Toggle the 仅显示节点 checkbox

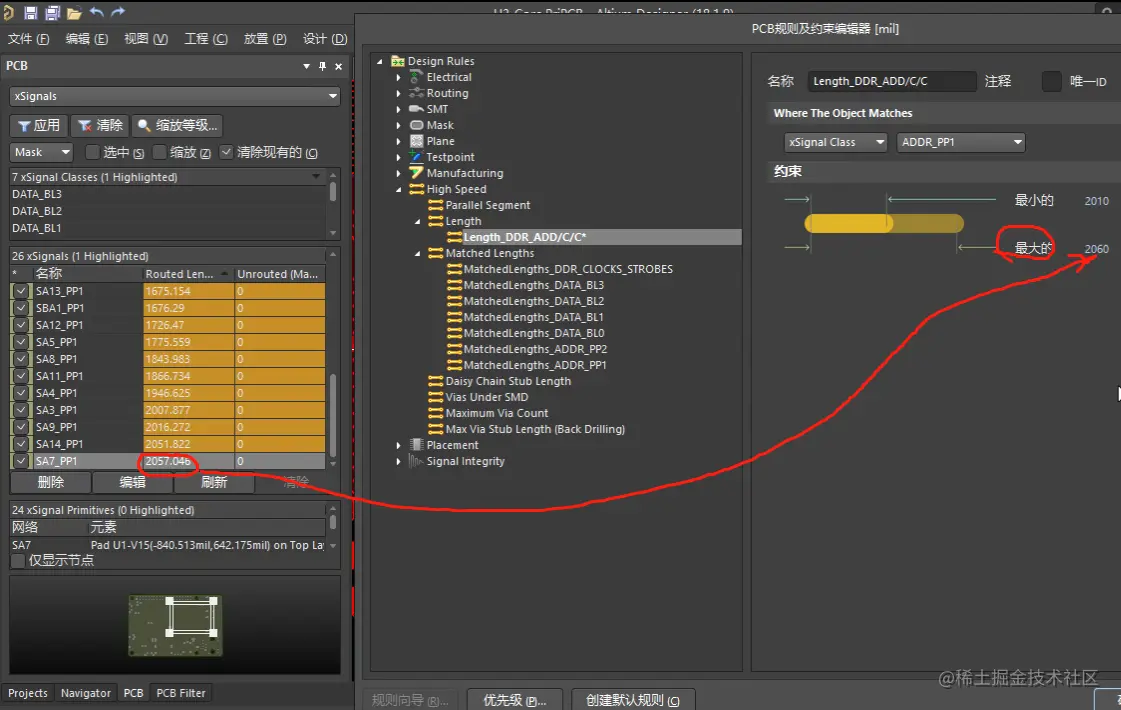pos(18,561)
